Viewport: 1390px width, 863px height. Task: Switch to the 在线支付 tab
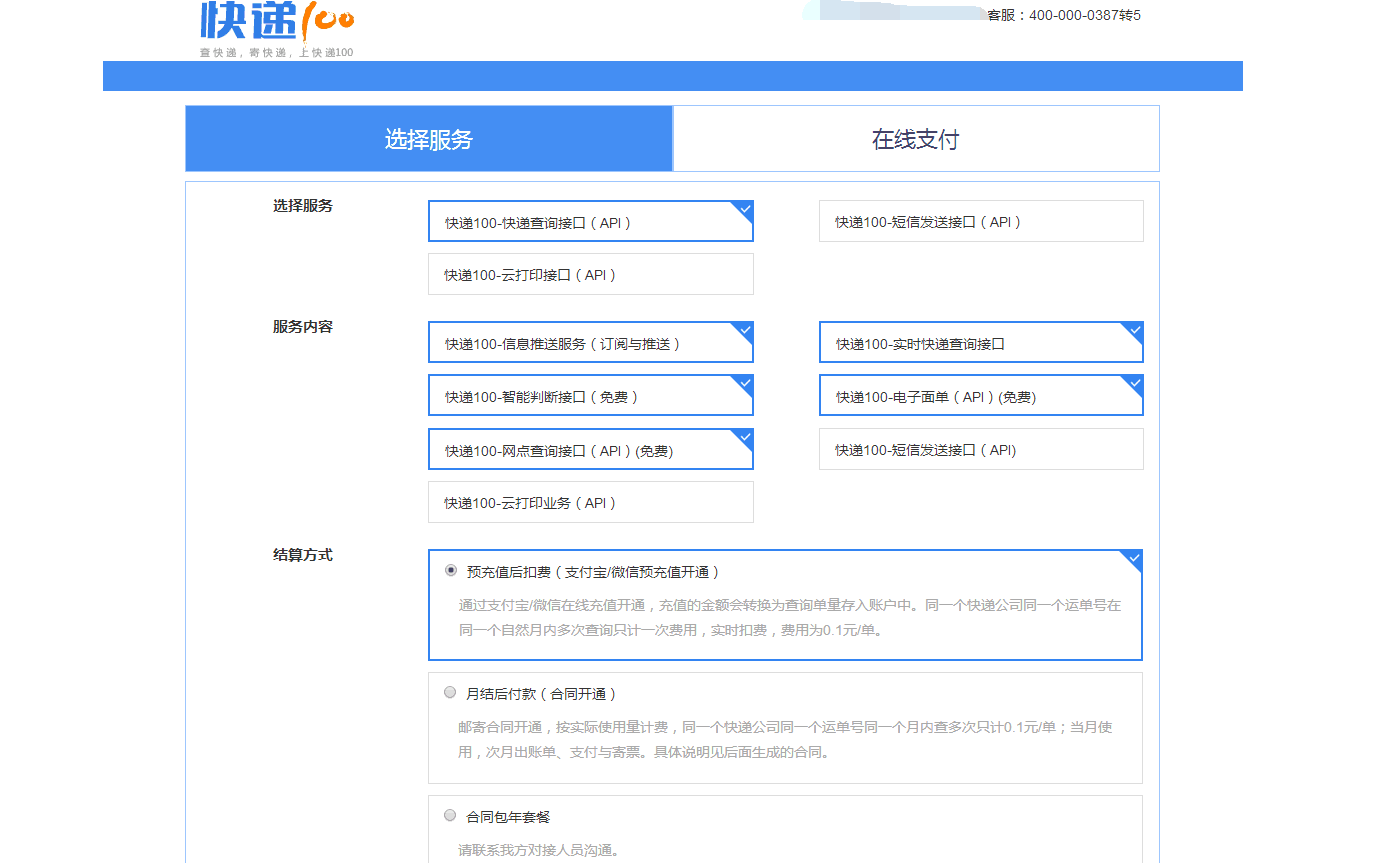pos(915,139)
